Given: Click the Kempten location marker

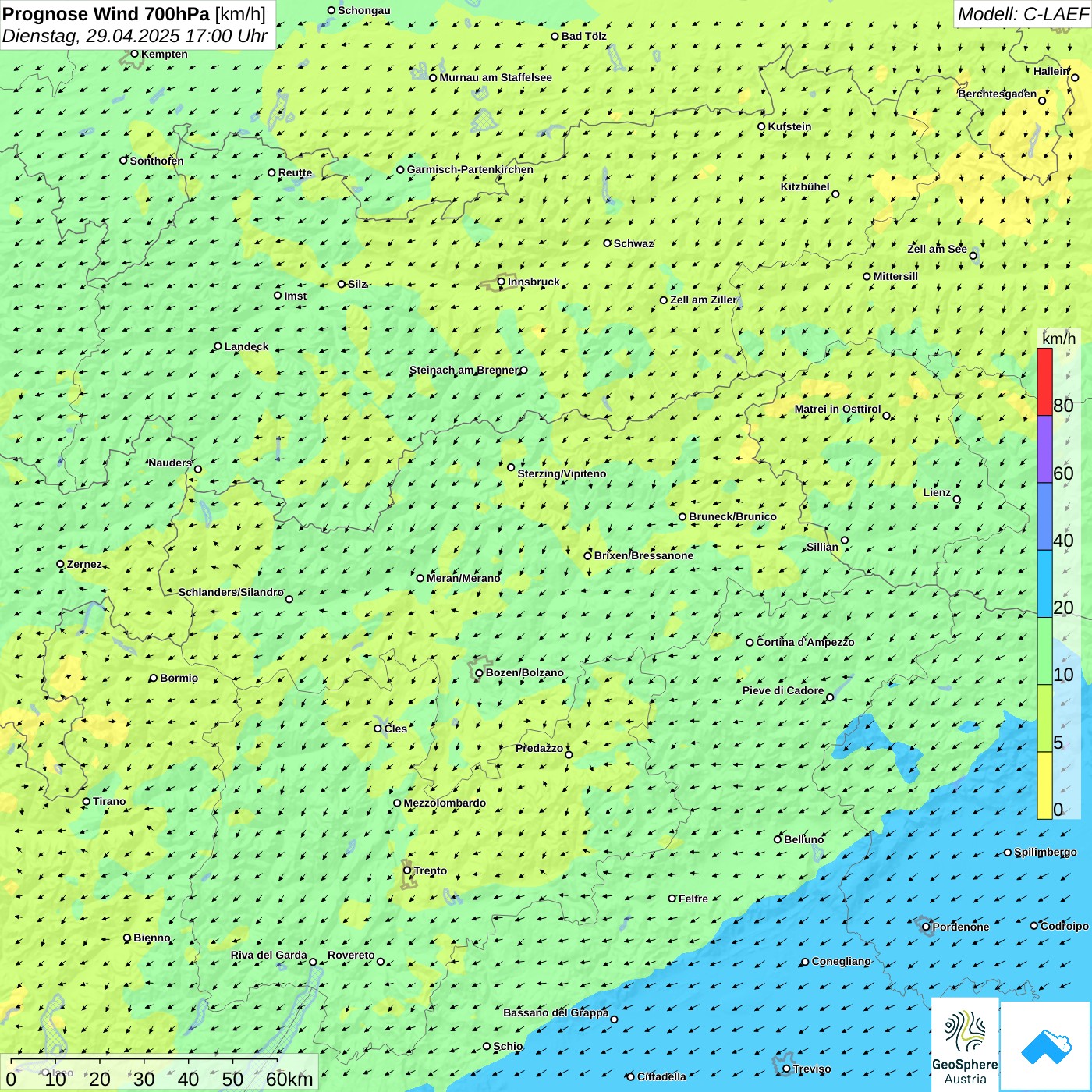Looking at the screenshot, I should [134, 54].
